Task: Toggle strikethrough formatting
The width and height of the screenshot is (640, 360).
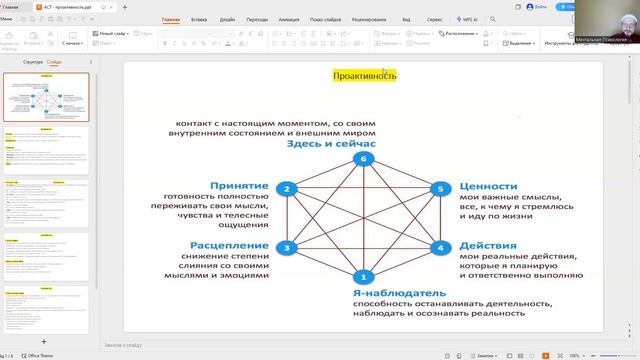Action: coord(204,43)
